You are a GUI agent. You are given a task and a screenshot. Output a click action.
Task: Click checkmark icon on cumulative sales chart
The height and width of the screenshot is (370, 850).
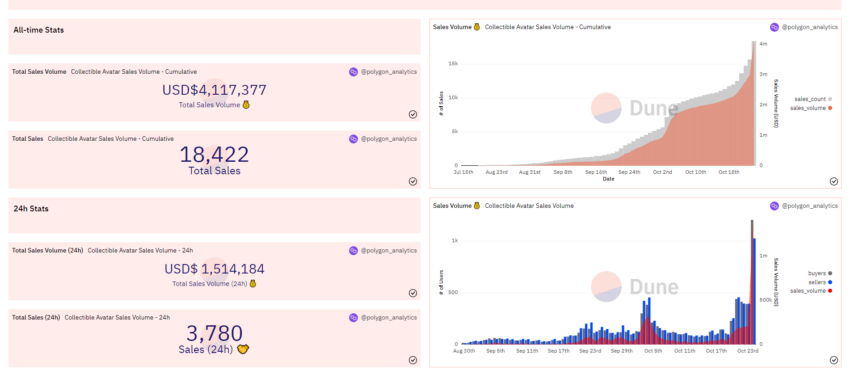point(834,181)
